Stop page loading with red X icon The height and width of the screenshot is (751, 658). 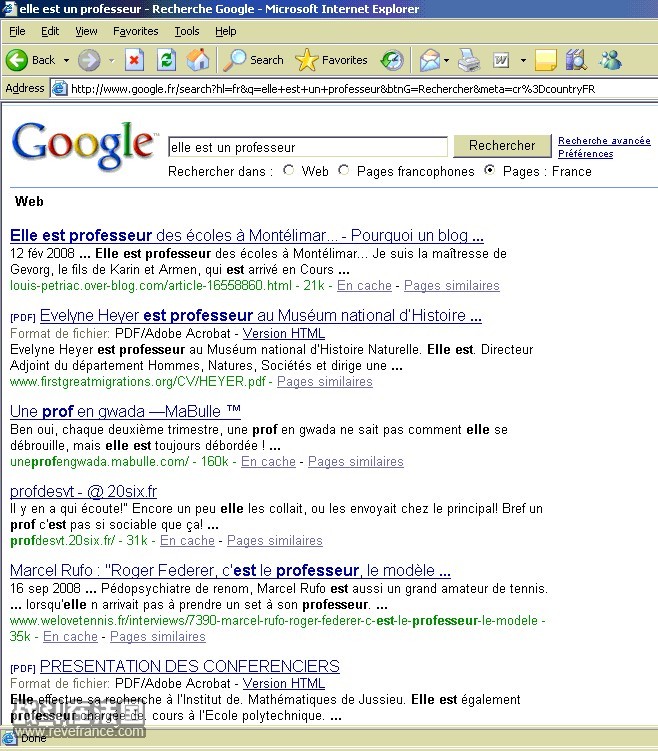(135, 60)
